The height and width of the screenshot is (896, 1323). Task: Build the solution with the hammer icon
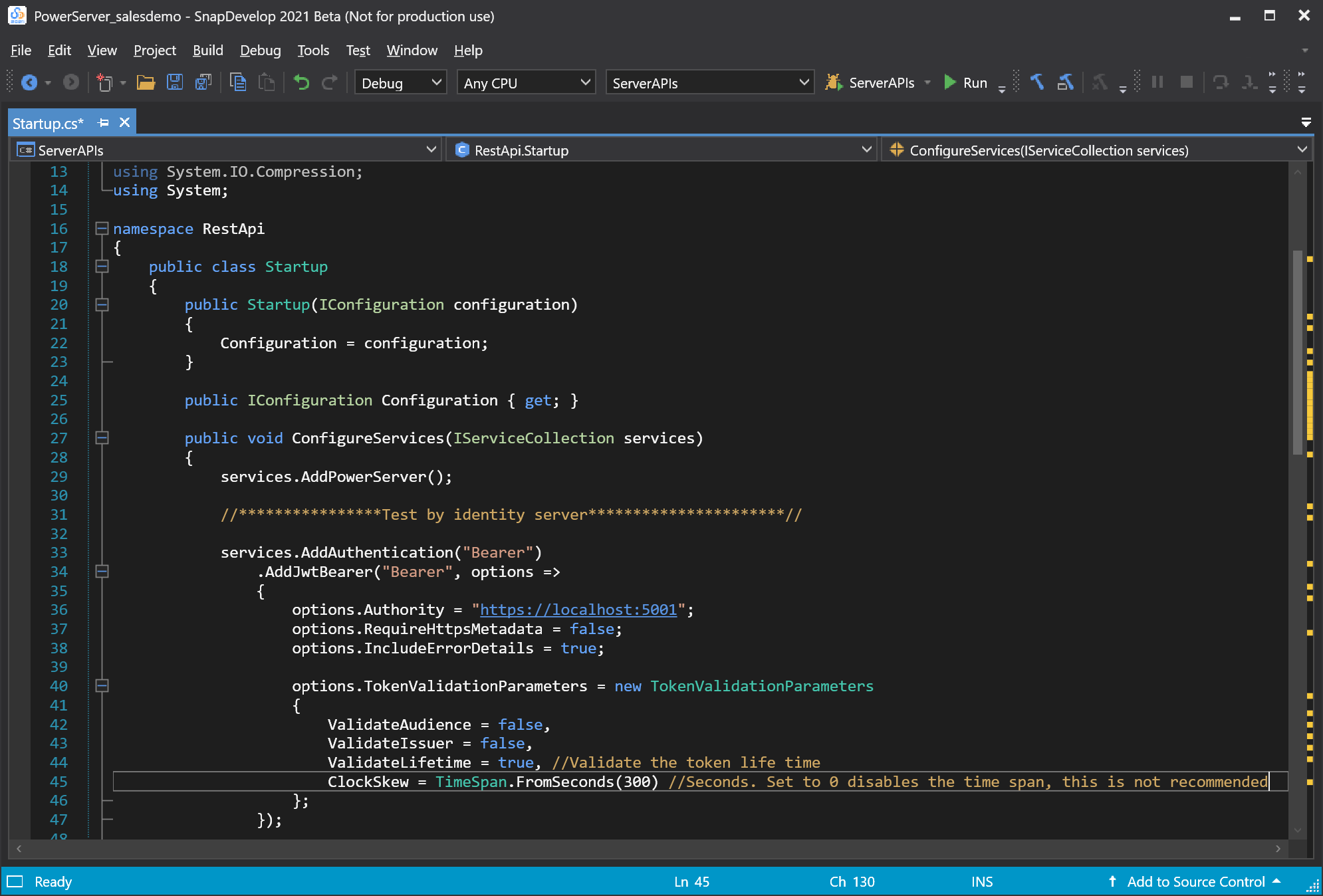point(1037,82)
